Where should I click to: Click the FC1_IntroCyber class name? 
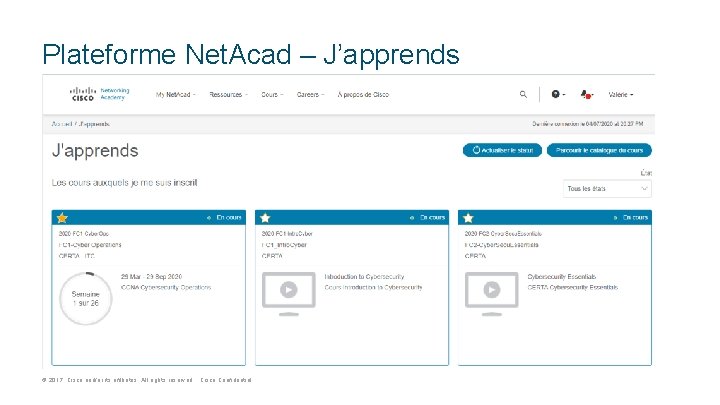(x=284, y=245)
